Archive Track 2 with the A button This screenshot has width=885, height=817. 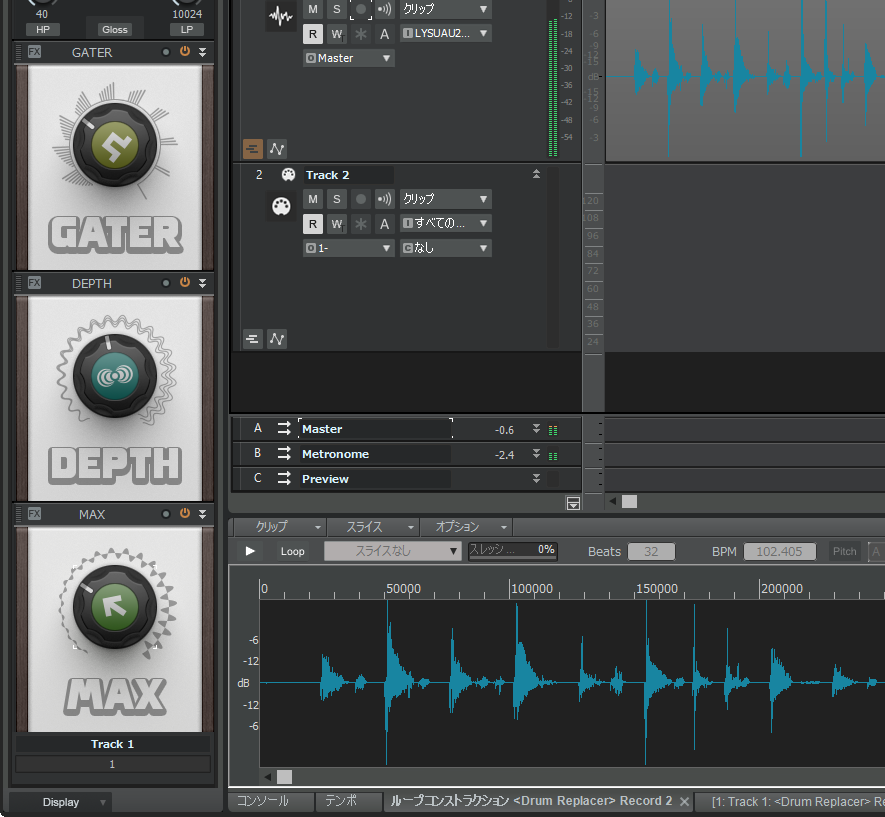tap(384, 224)
